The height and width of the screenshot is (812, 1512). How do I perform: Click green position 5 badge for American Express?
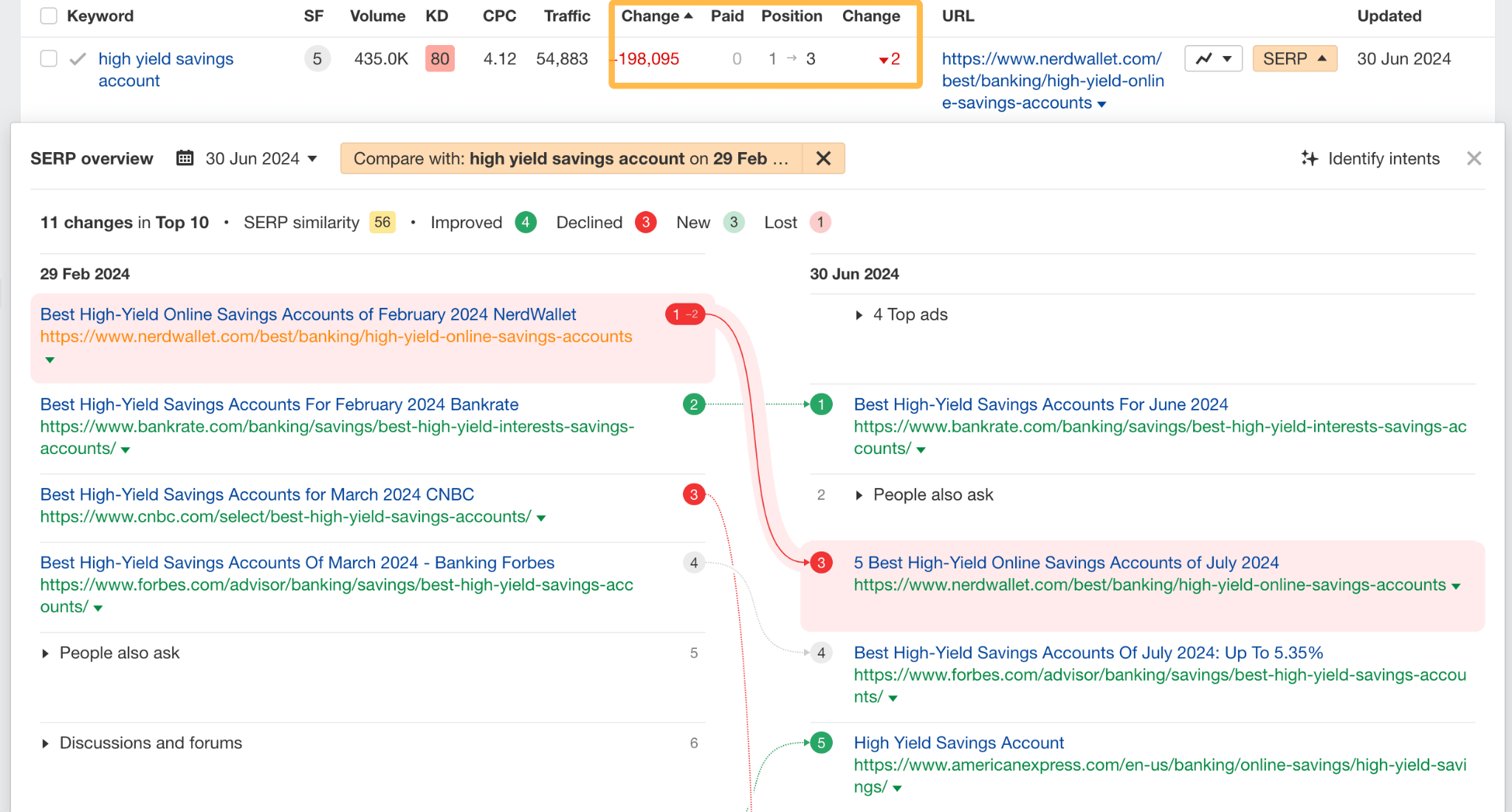(821, 743)
